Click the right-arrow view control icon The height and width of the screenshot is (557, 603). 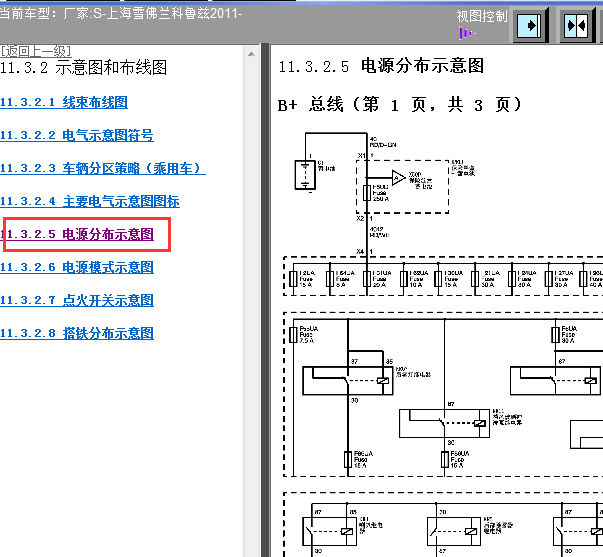(x=530, y=26)
